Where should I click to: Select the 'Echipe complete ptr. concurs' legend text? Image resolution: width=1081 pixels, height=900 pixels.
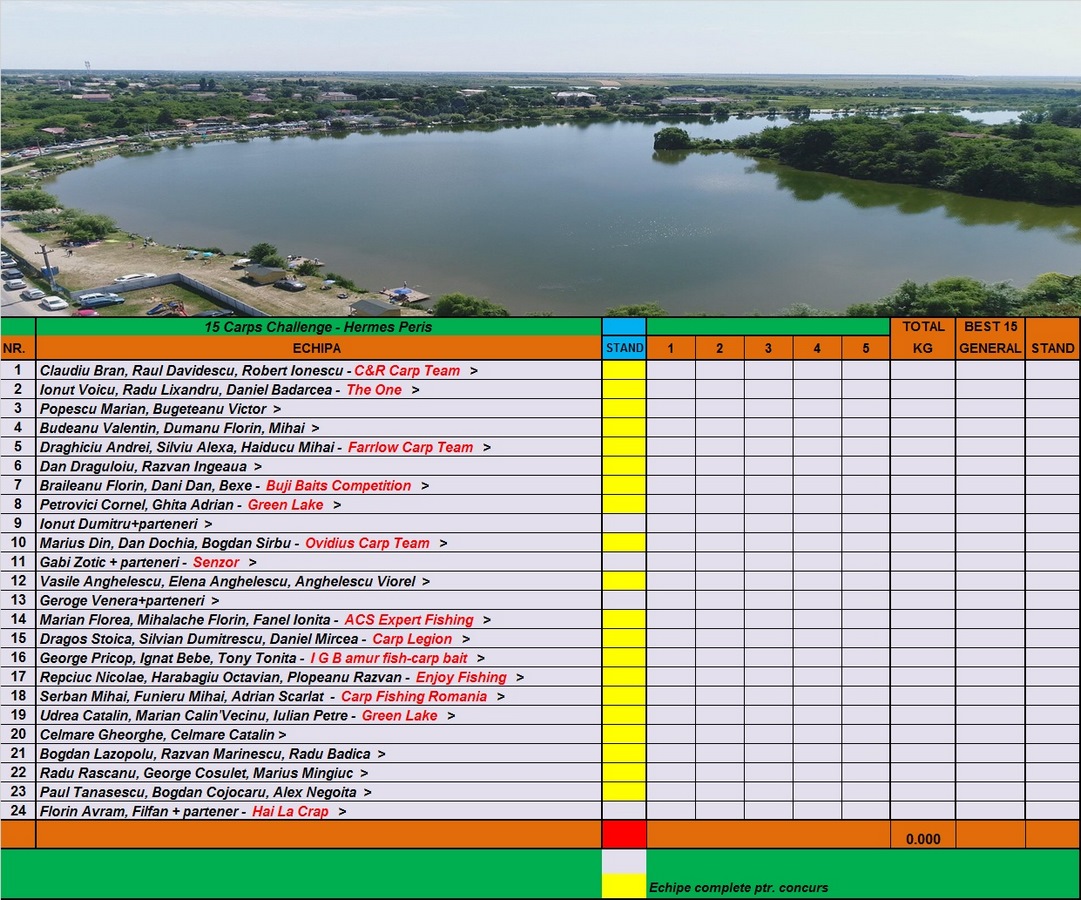tap(738, 888)
